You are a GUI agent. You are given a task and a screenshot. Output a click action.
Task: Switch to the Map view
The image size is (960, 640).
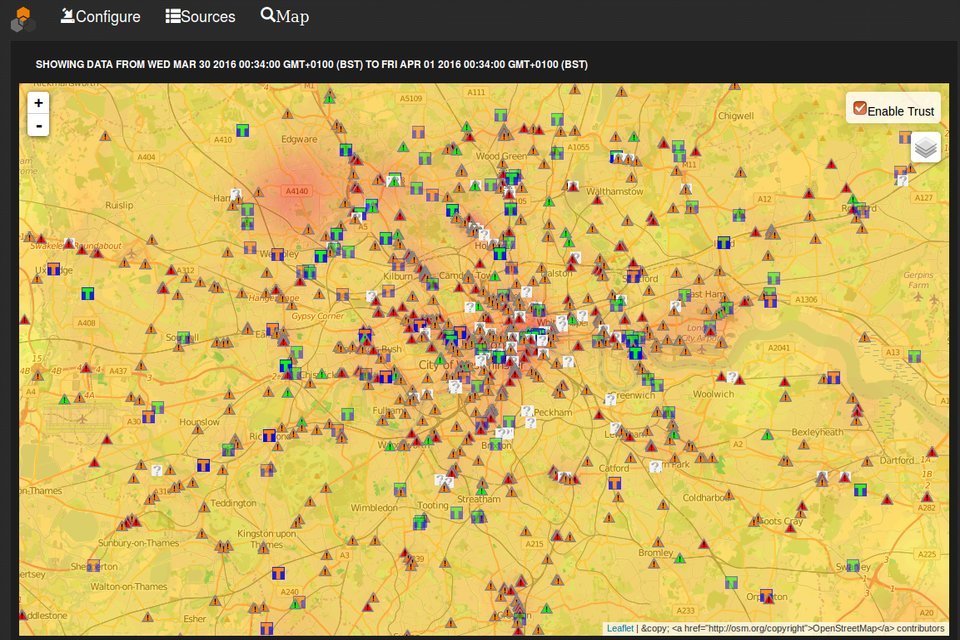tap(285, 16)
